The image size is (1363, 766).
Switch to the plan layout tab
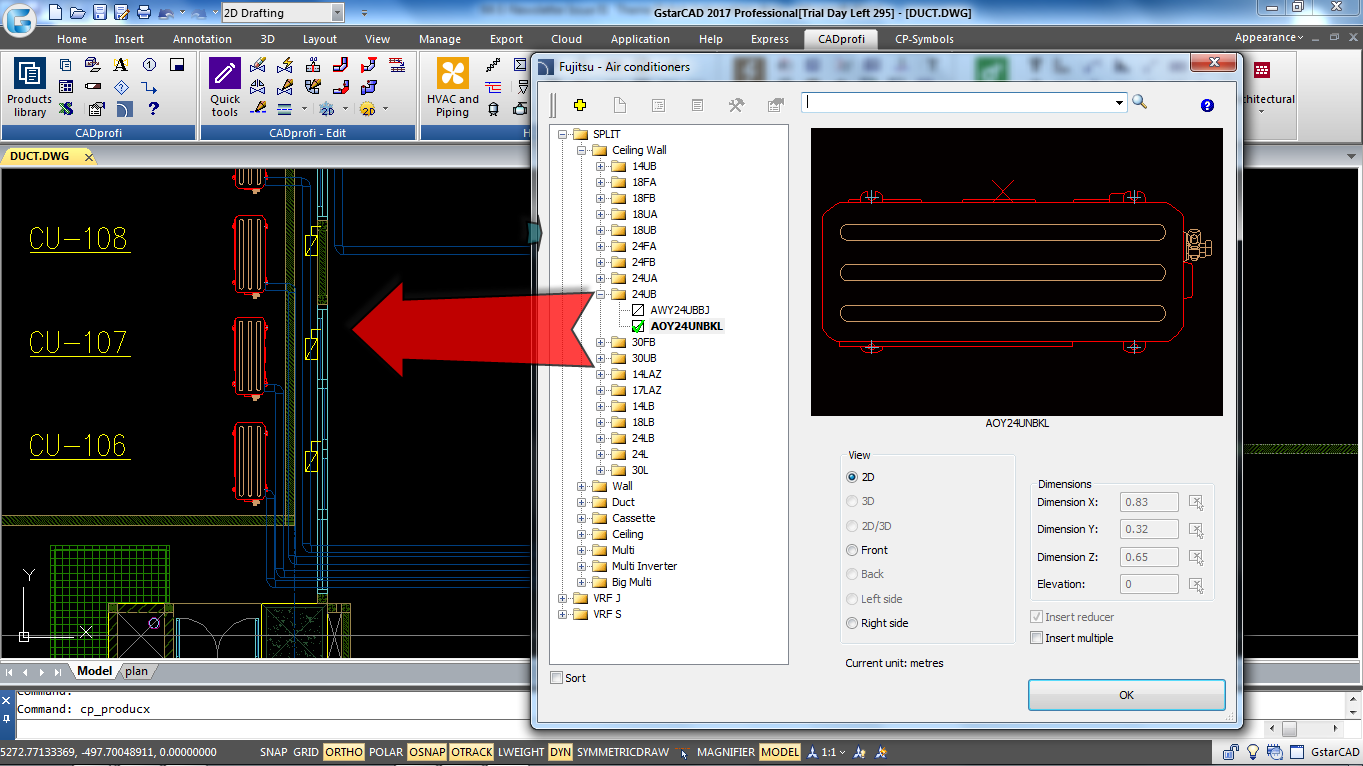click(136, 671)
